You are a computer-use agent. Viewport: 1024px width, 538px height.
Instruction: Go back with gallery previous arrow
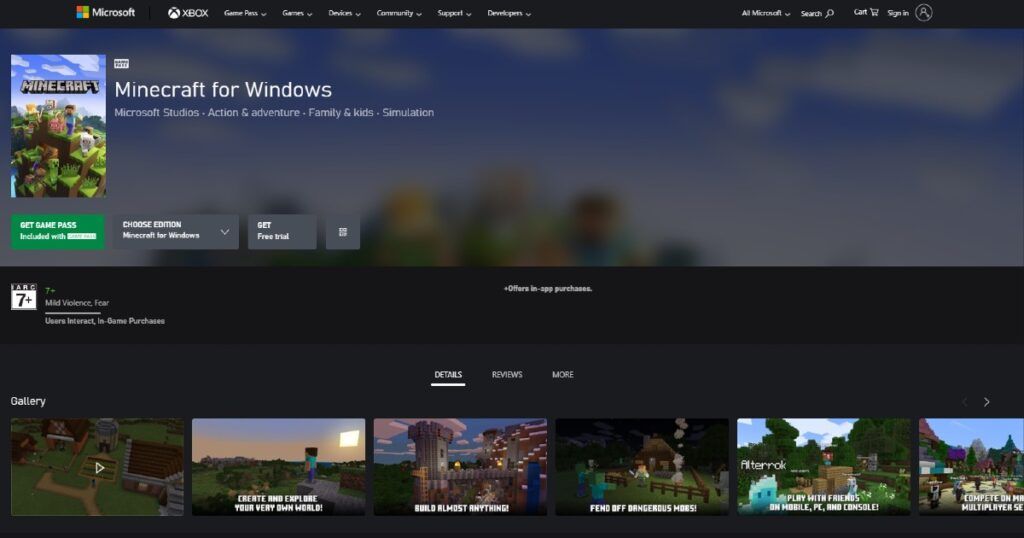(x=965, y=402)
